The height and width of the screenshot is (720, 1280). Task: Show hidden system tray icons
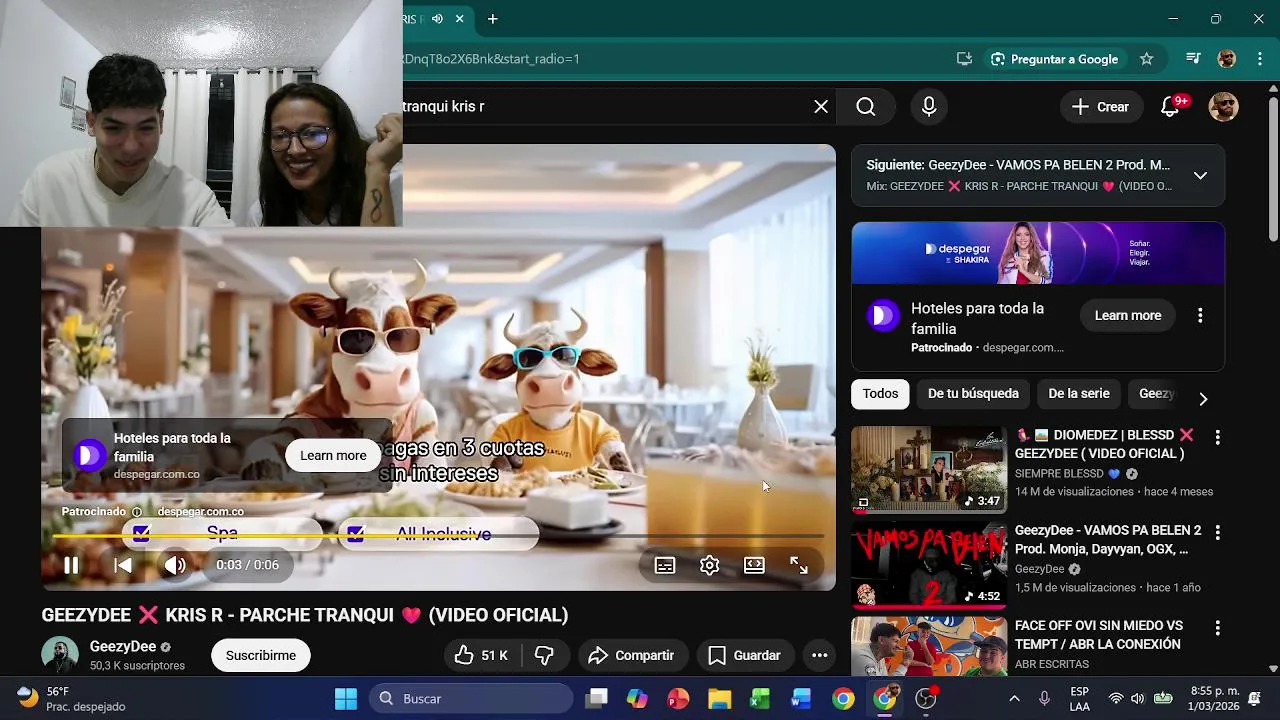click(1014, 698)
